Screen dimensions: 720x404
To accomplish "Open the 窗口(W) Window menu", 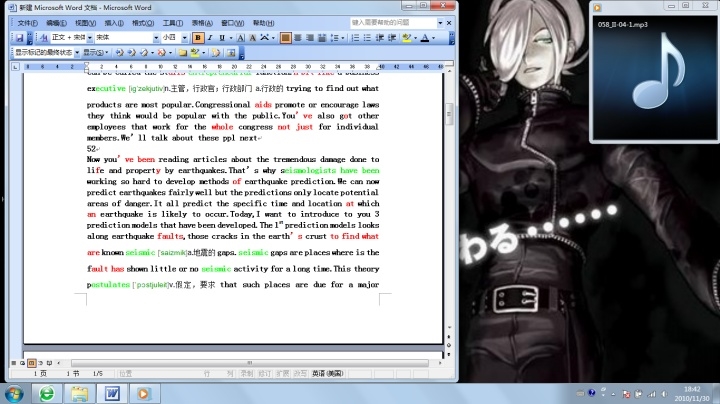I will [232, 23].
